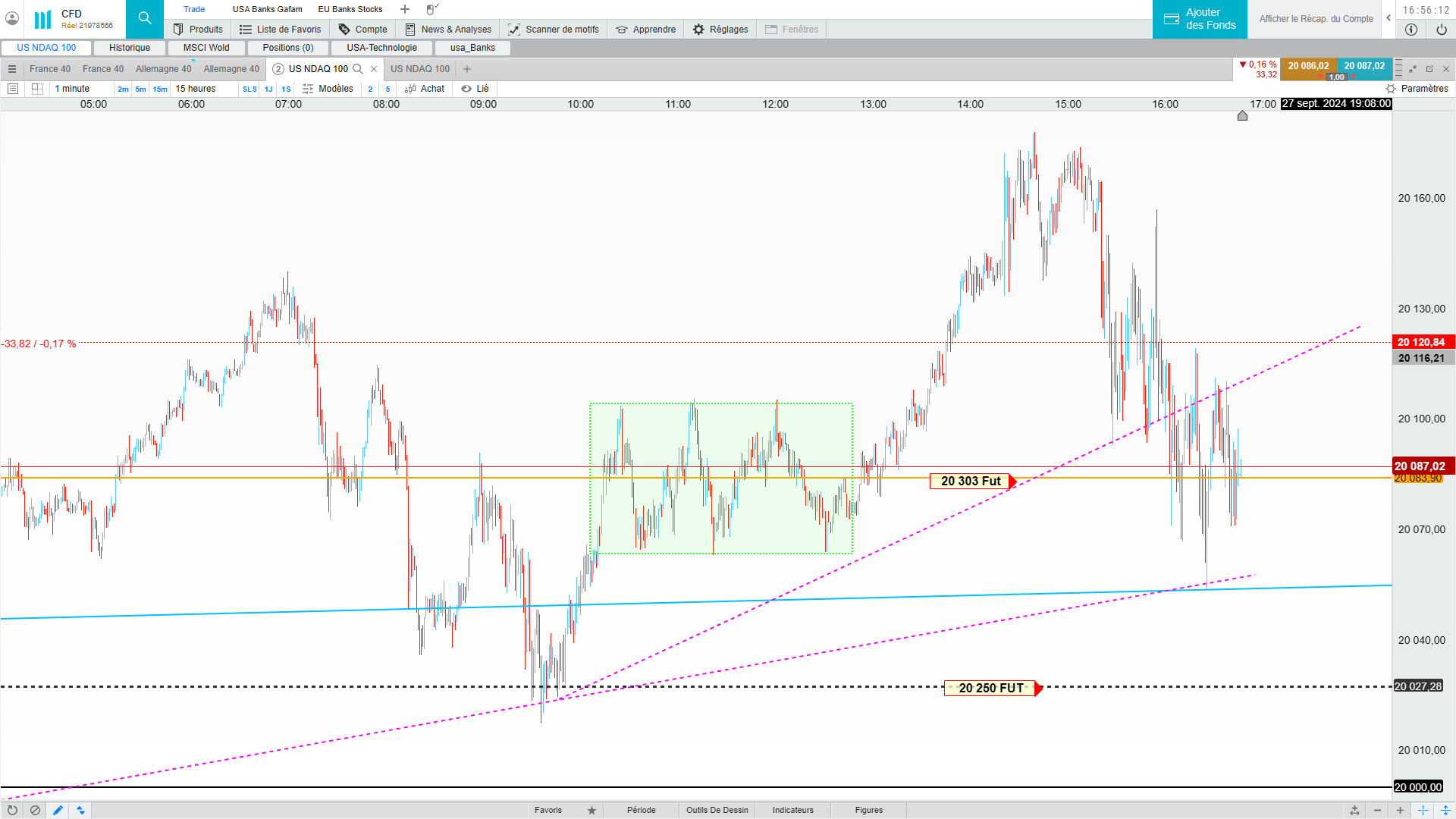Click the reset chart refresh icon
This screenshot has height=819, width=1456.
point(12,810)
